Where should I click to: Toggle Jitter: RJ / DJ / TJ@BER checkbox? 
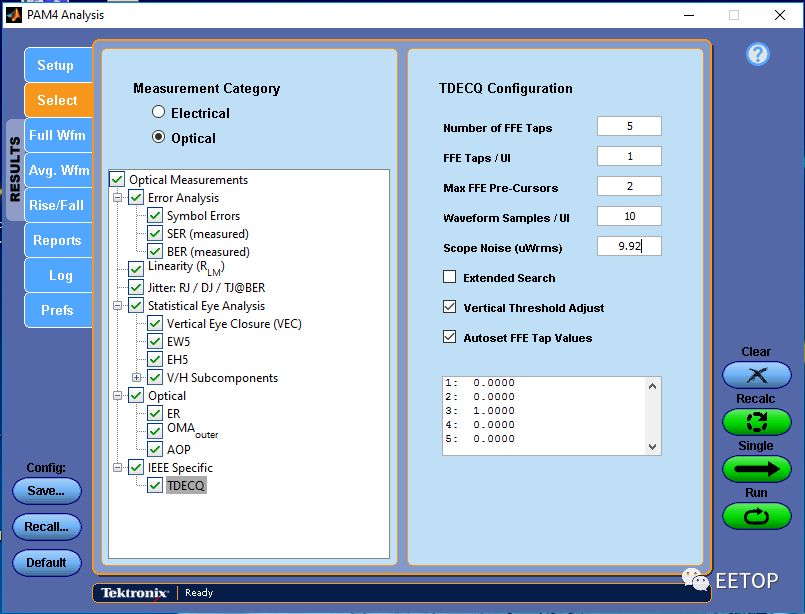coord(136,287)
